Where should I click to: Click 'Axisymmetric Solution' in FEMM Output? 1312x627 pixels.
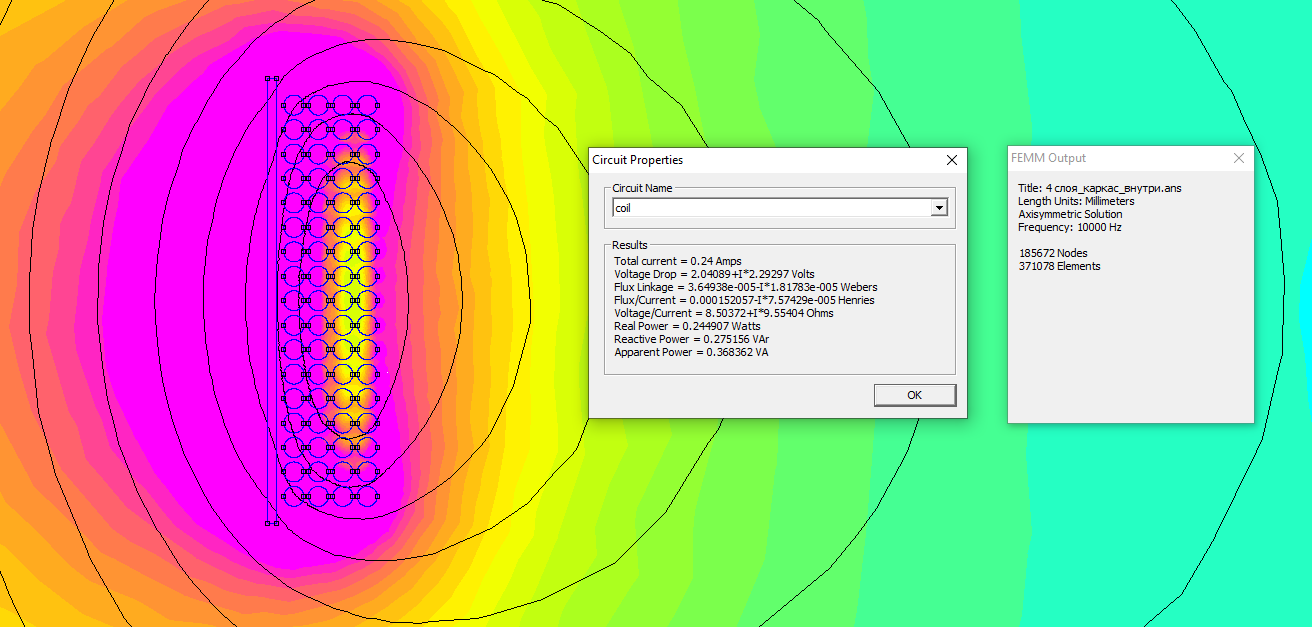point(1070,214)
